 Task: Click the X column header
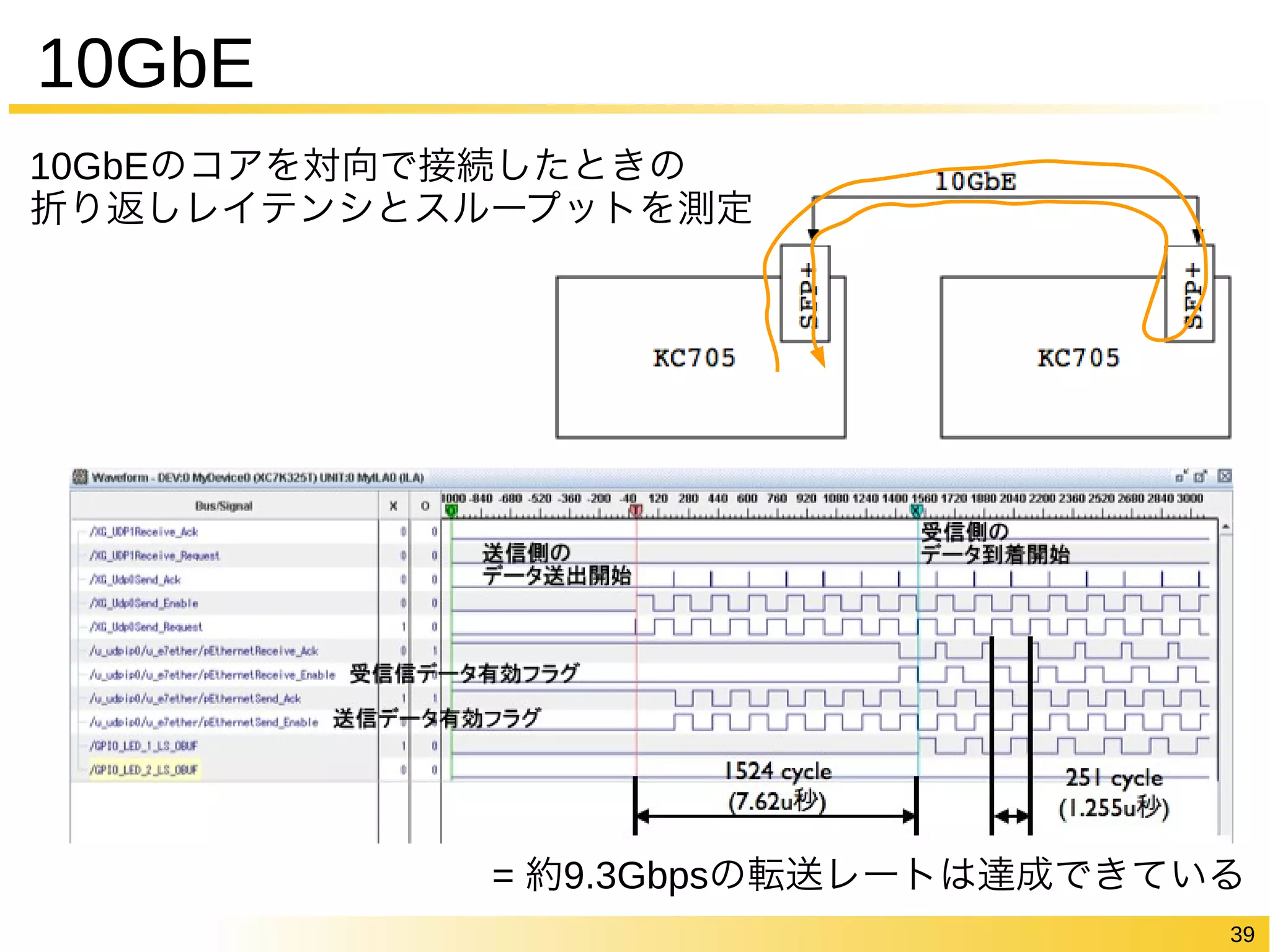[x=393, y=506]
